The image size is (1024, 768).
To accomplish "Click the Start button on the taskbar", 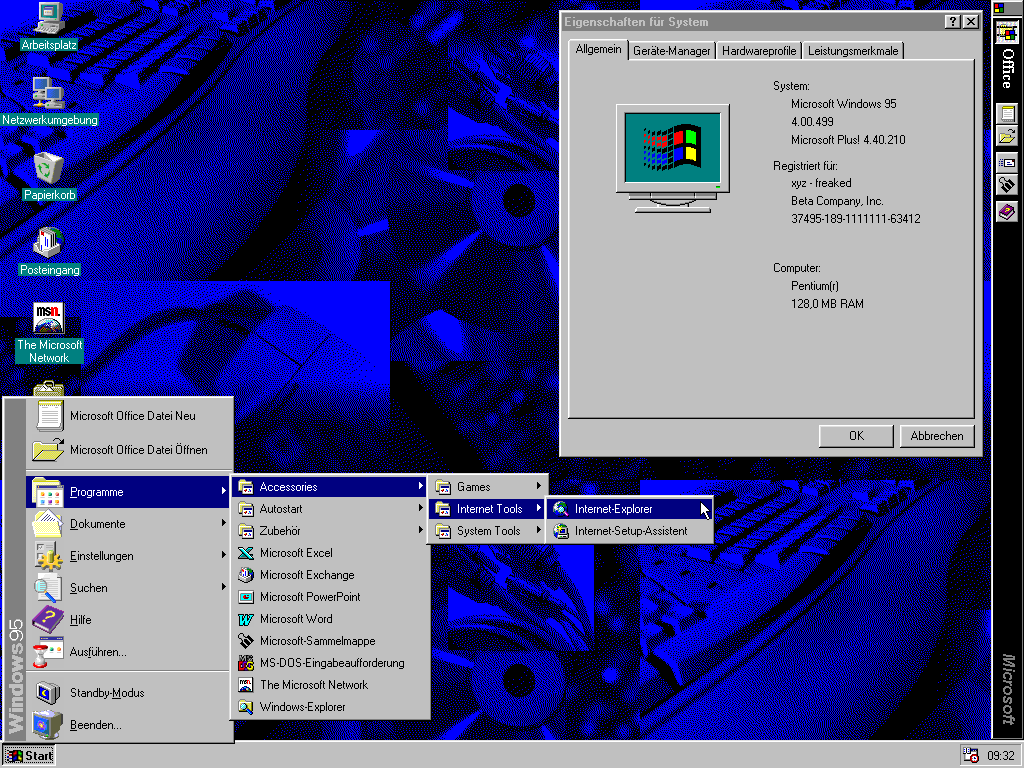I will (29, 755).
